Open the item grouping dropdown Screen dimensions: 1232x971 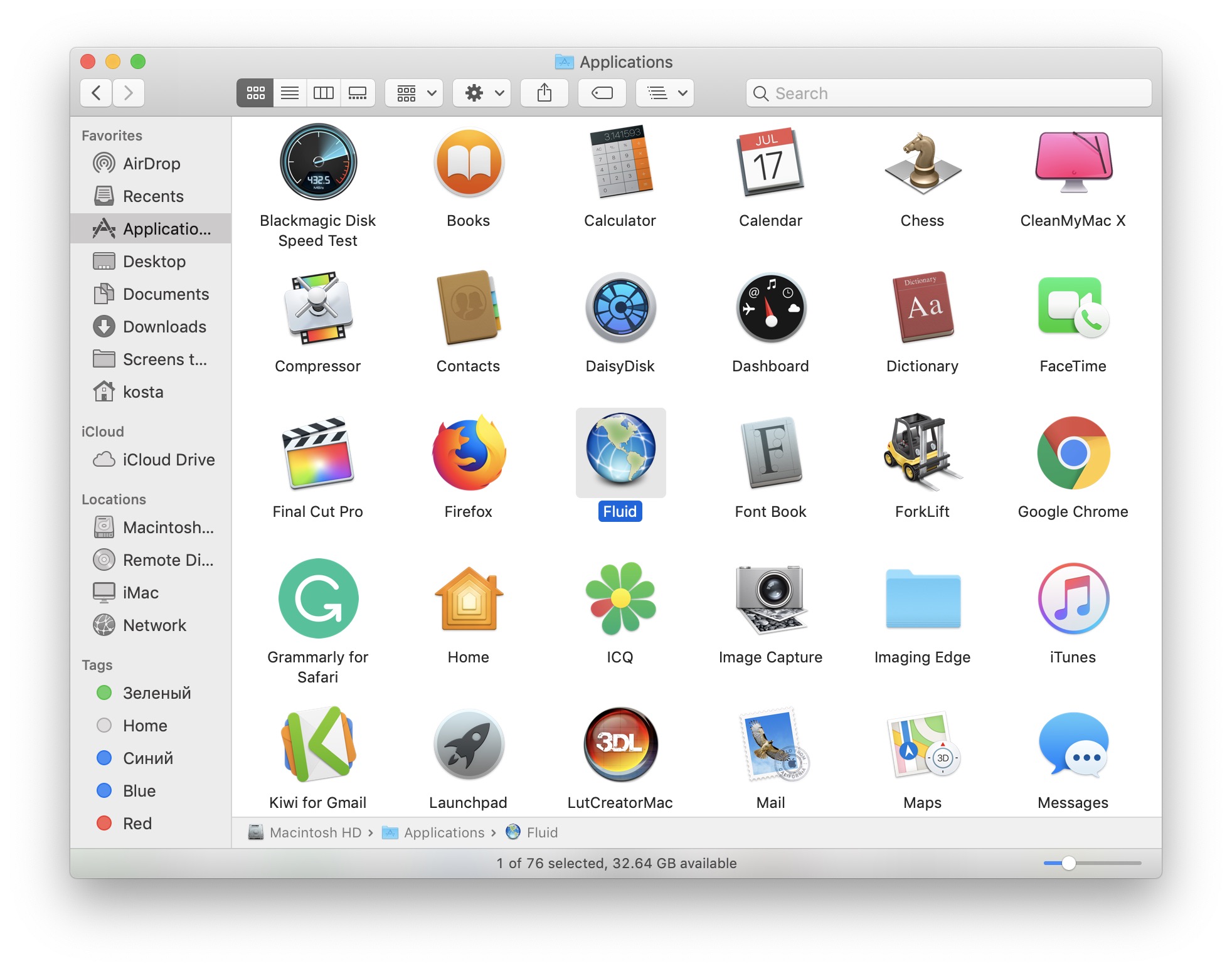coord(415,93)
